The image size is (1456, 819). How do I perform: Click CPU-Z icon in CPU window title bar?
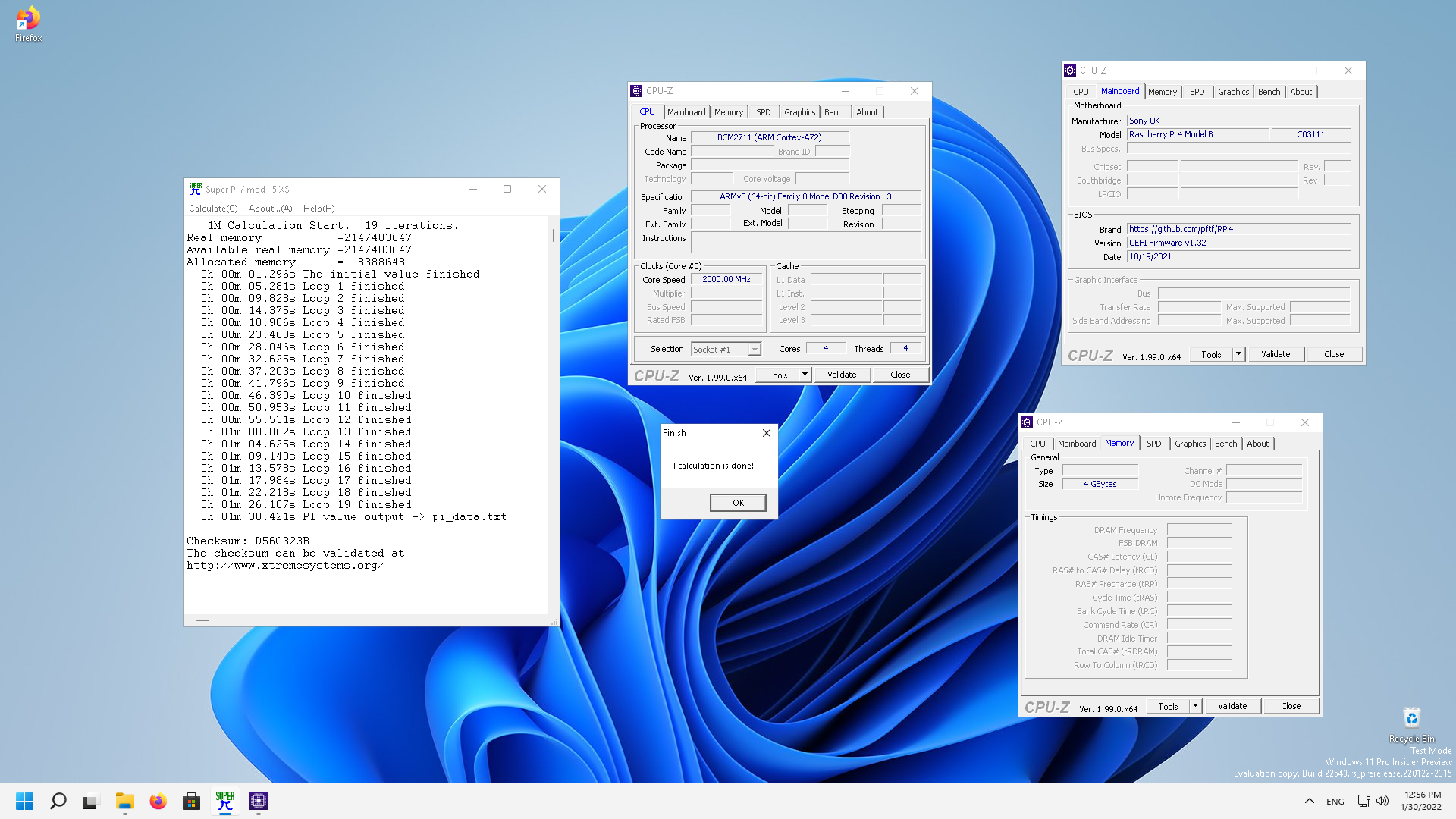coord(636,91)
